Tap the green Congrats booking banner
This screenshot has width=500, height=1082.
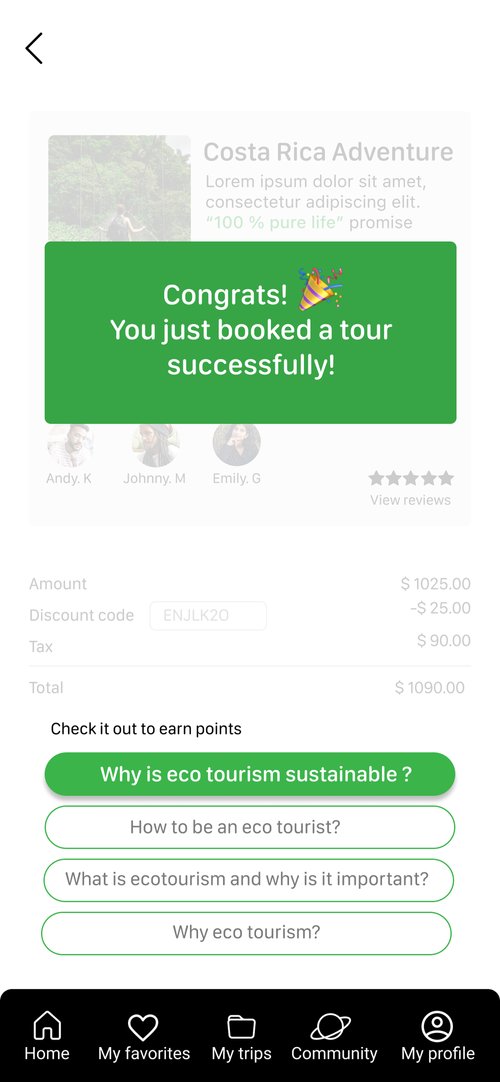[250, 333]
